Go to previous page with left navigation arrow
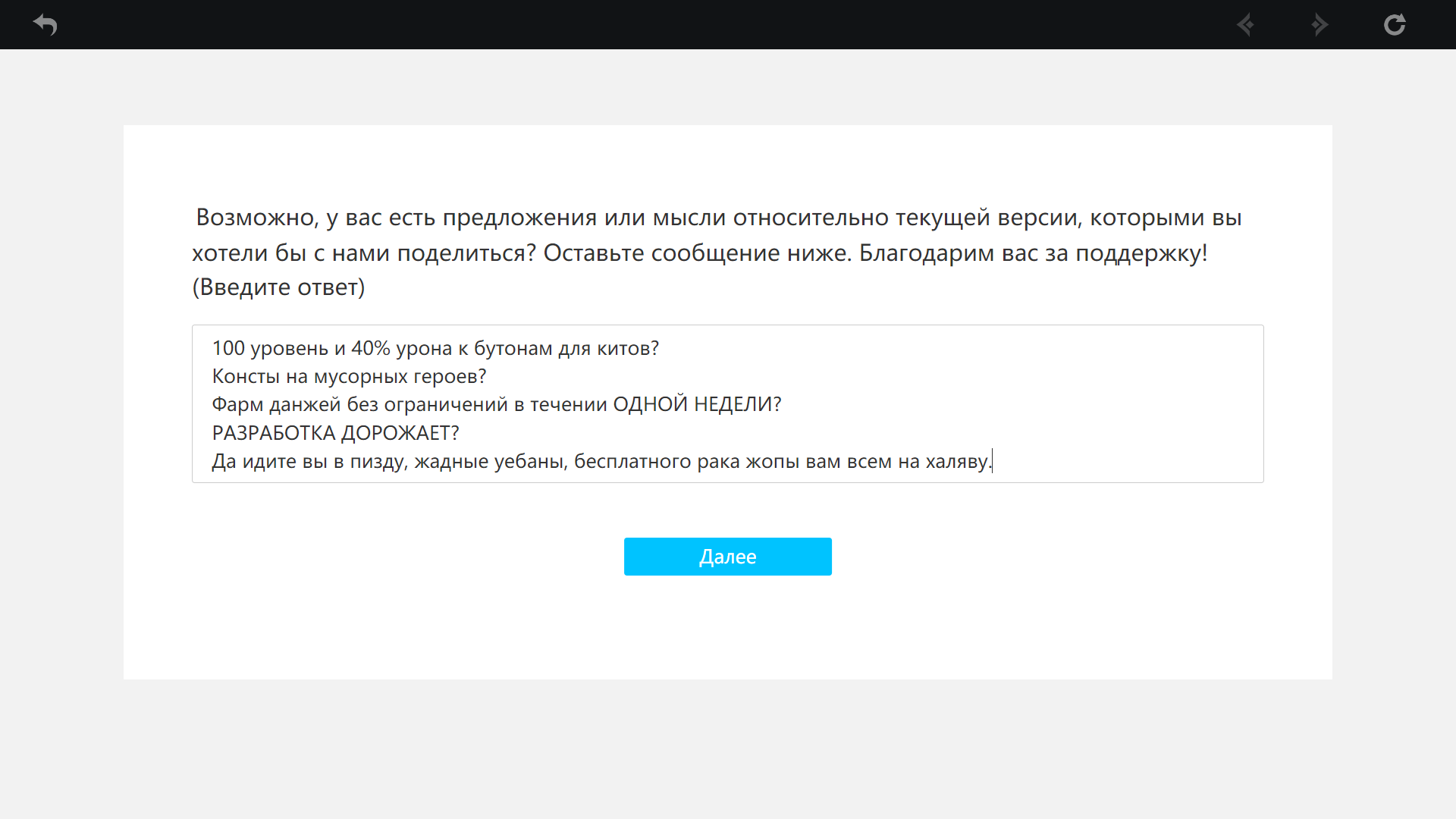Image resolution: width=1456 pixels, height=819 pixels. point(1245,25)
